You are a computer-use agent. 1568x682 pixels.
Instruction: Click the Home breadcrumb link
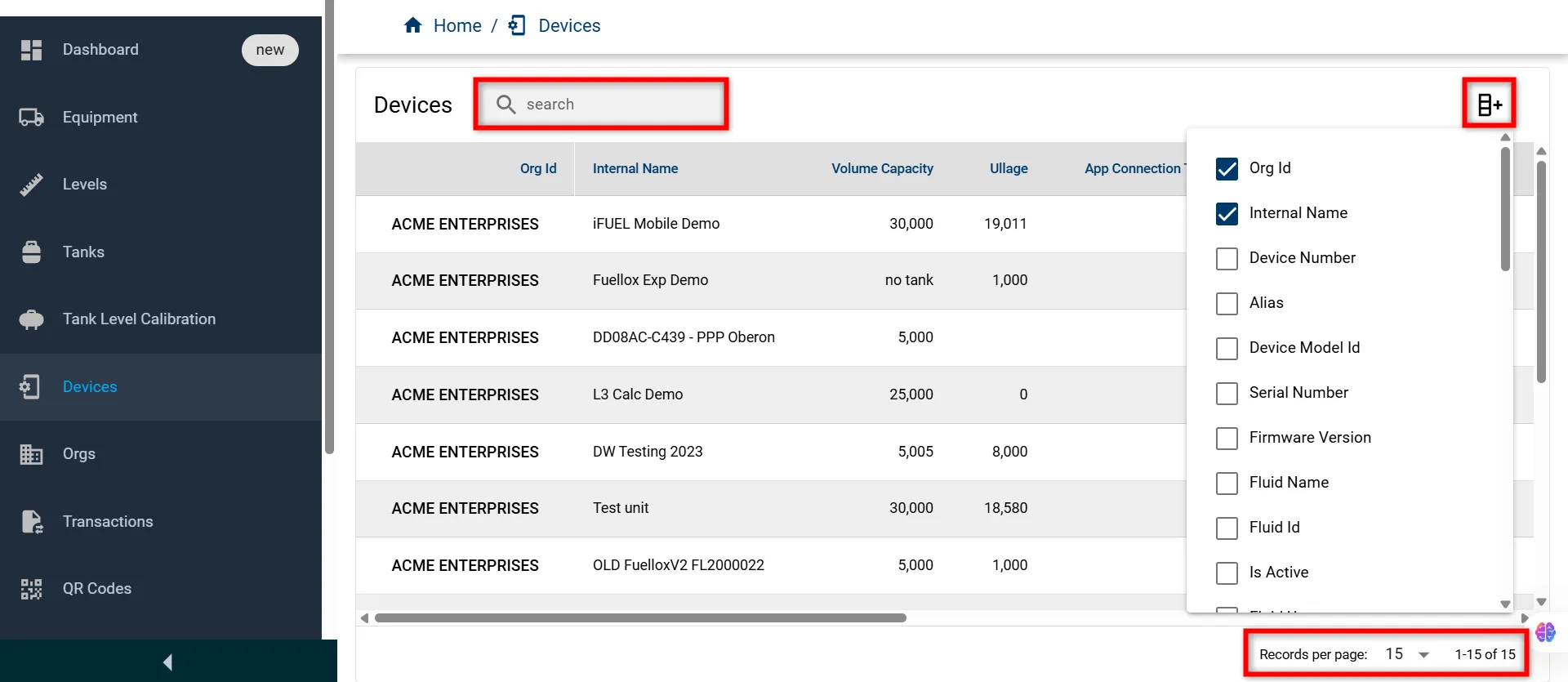(x=457, y=25)
